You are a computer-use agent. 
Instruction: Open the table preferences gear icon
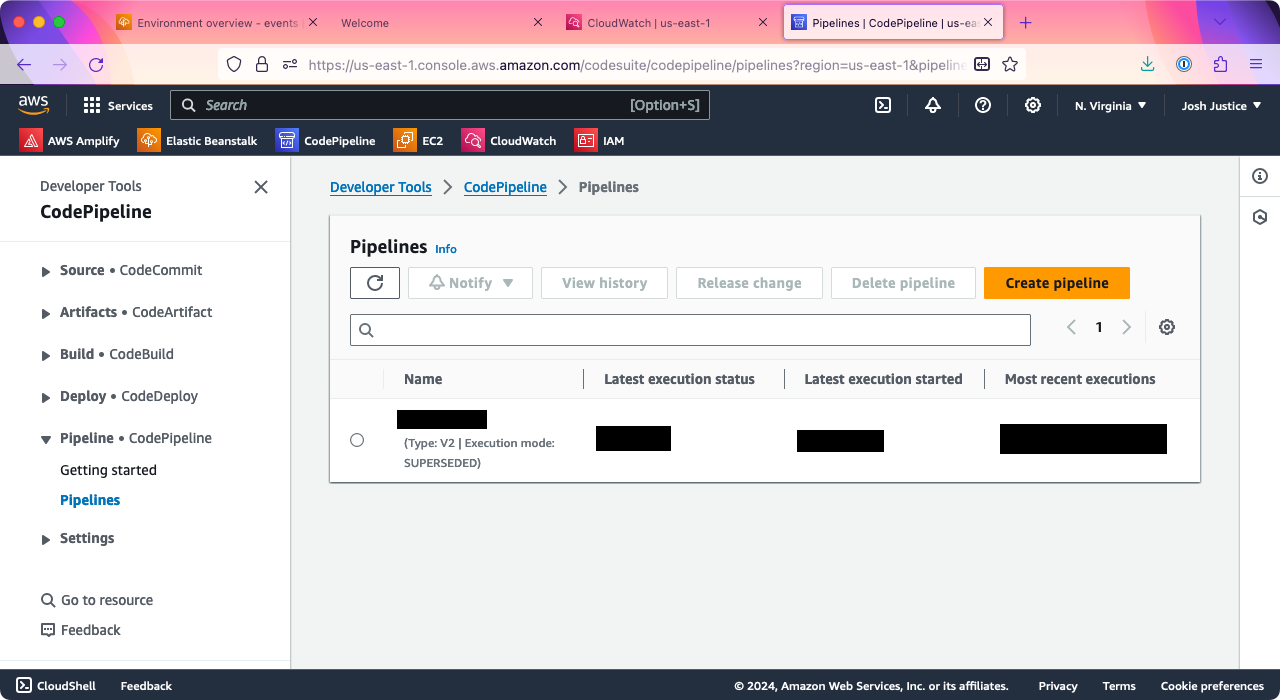pyautogui.click(x=1167, y=327)
